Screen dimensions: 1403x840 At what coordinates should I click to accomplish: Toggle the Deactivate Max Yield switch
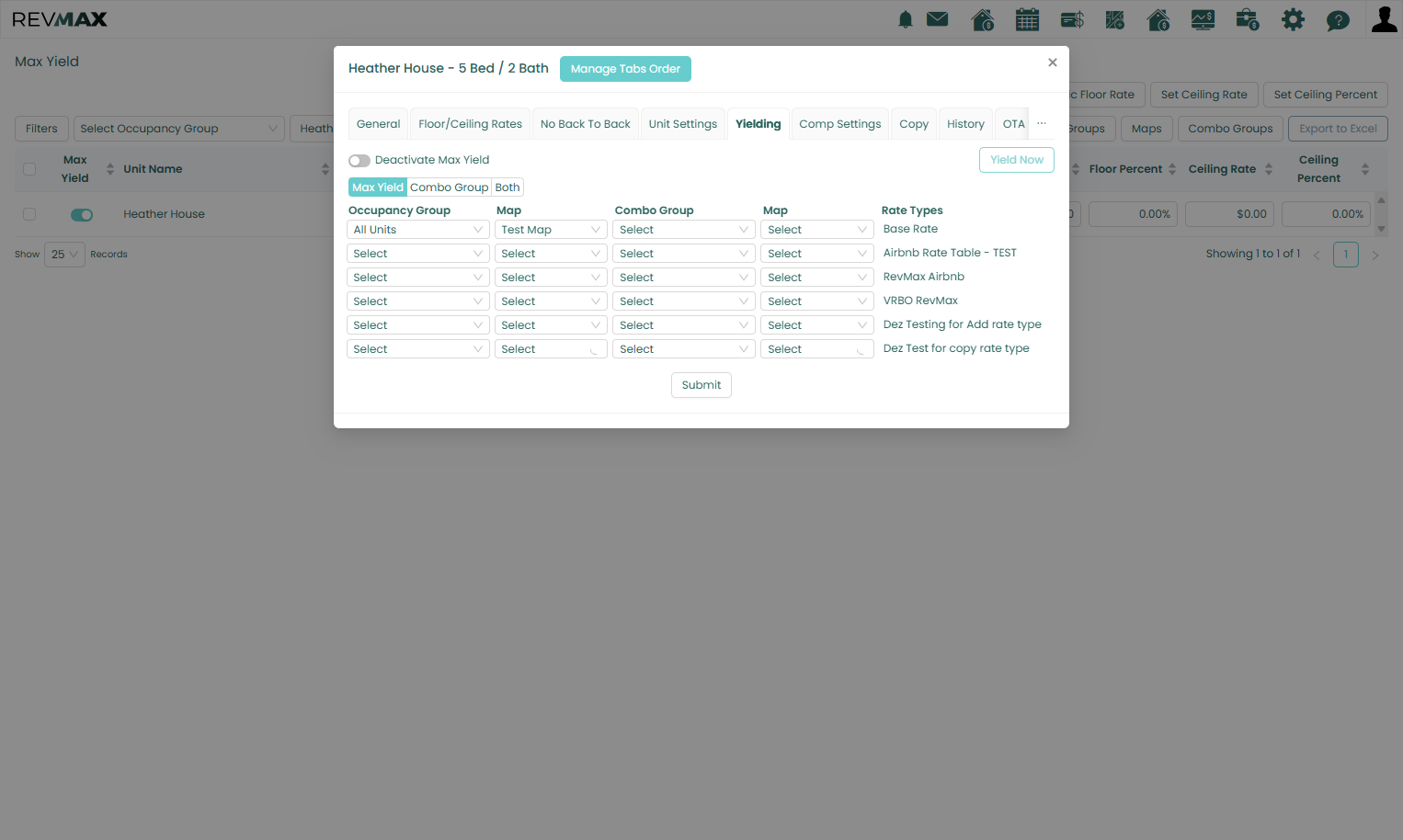coord(359,161)
